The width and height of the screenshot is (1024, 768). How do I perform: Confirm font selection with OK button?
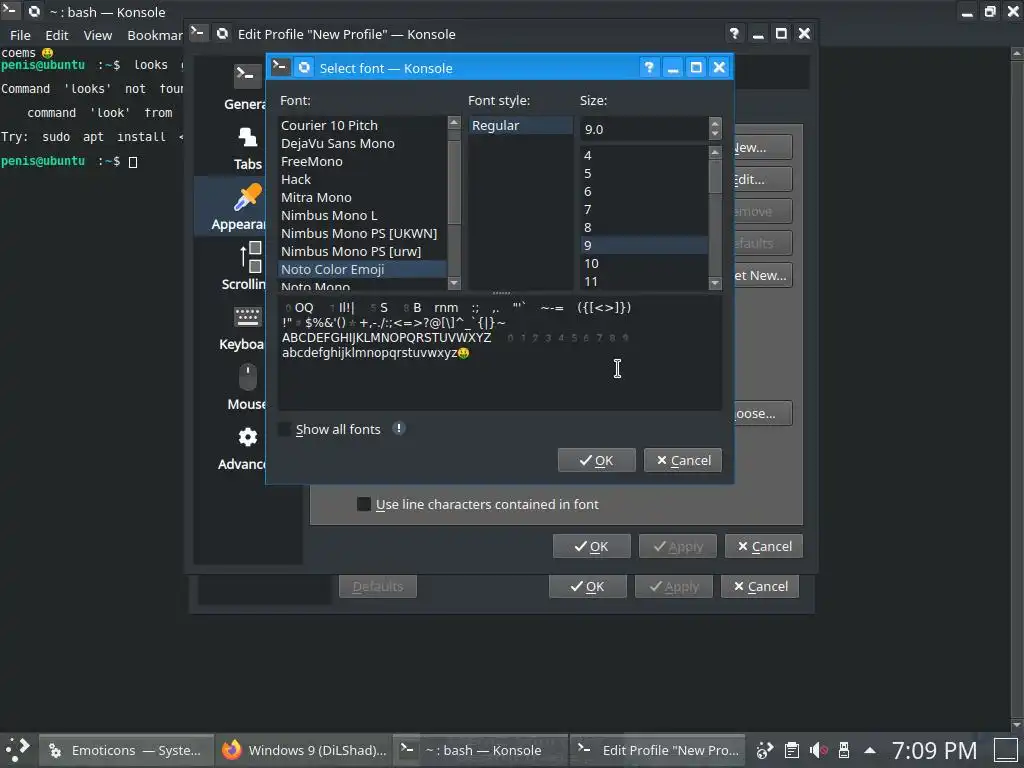click(x=596, y=460)
